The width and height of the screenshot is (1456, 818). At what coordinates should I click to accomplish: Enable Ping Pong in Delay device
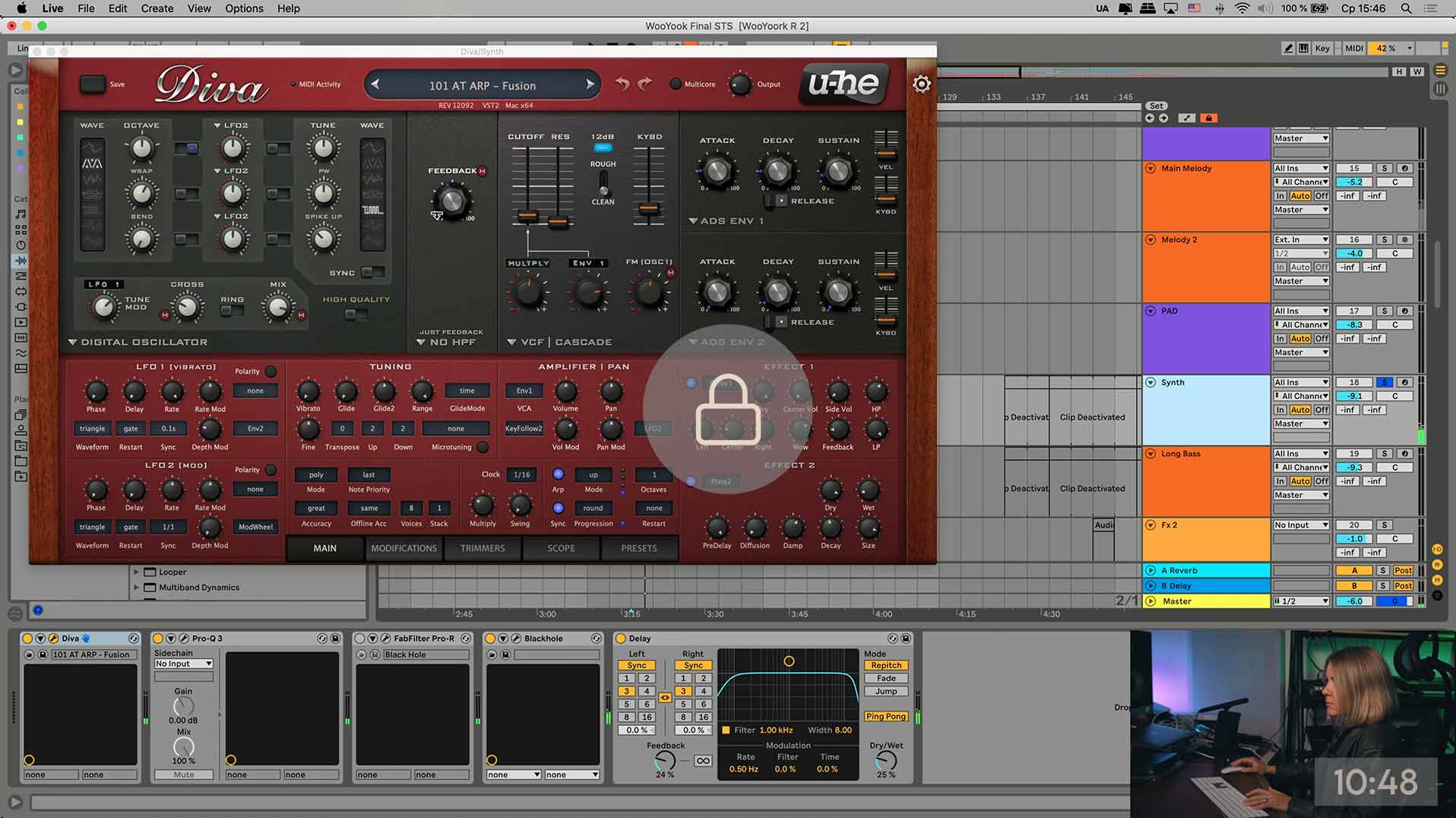pyautogui.click(x=885, y=716)
